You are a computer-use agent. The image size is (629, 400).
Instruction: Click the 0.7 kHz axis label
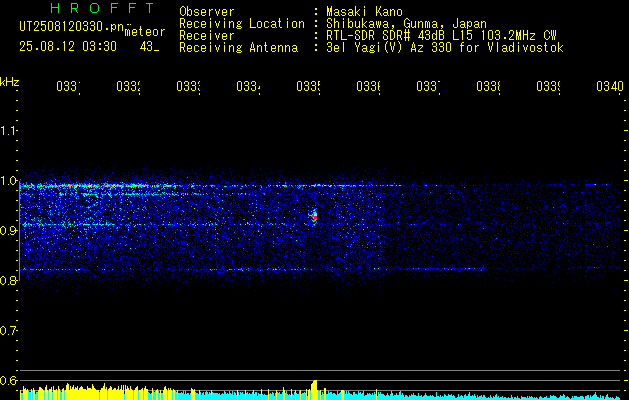tap(8, 331)
